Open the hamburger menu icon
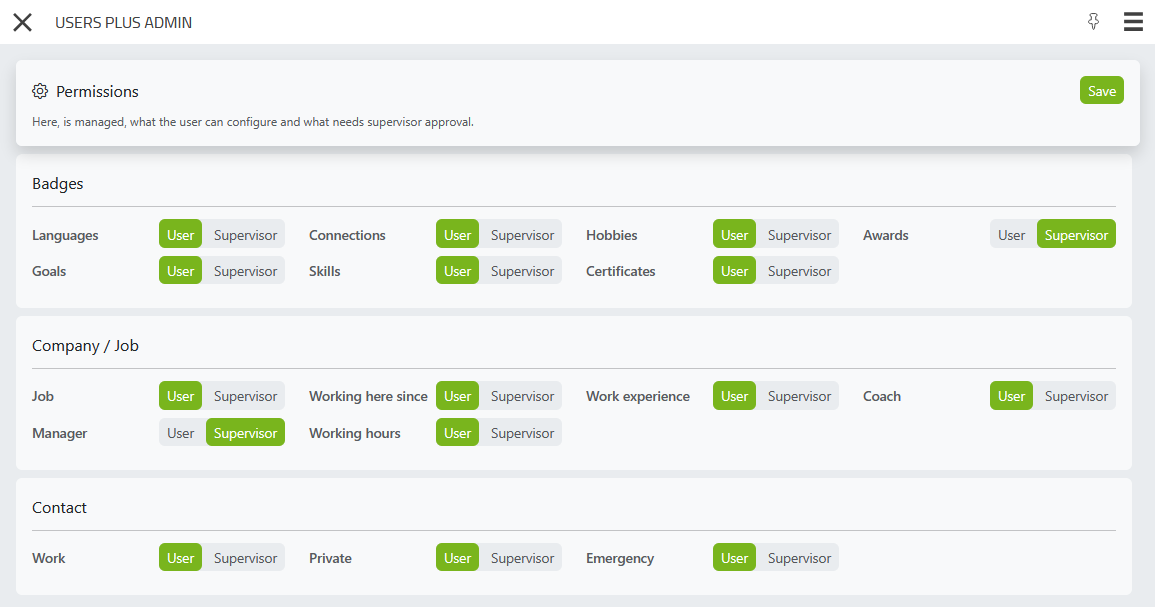 [x=1133, y=22]
